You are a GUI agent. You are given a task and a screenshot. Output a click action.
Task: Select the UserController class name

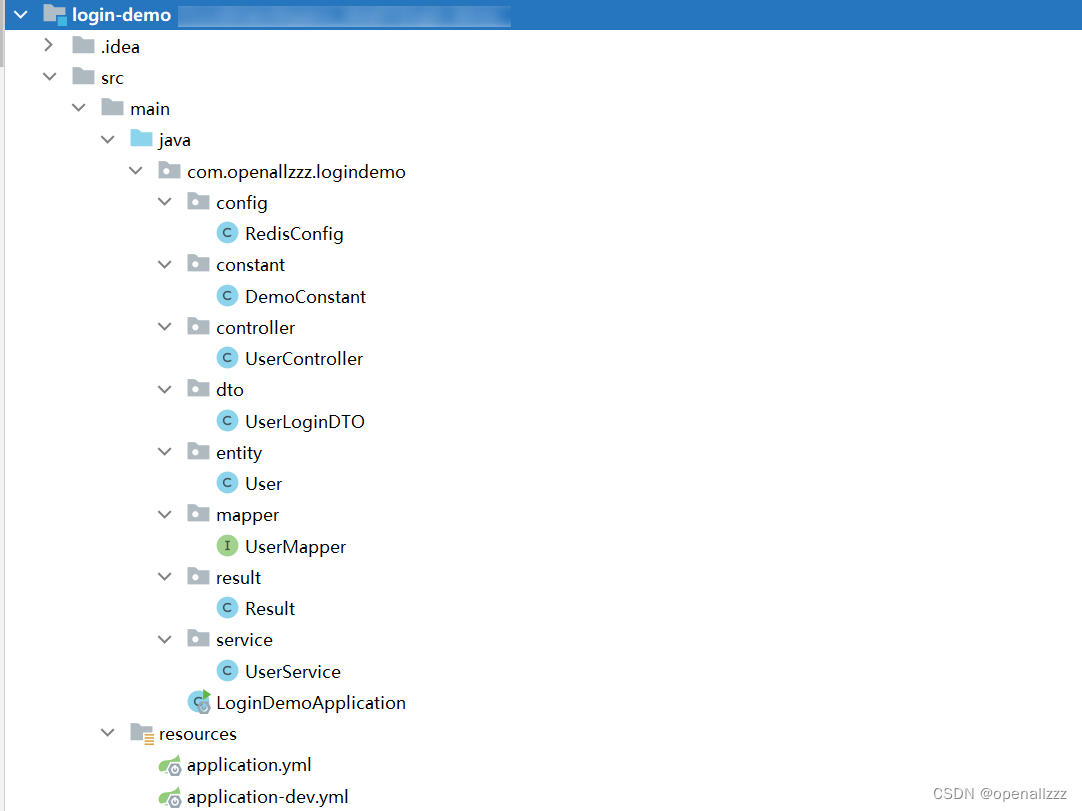tap(304, 358)
